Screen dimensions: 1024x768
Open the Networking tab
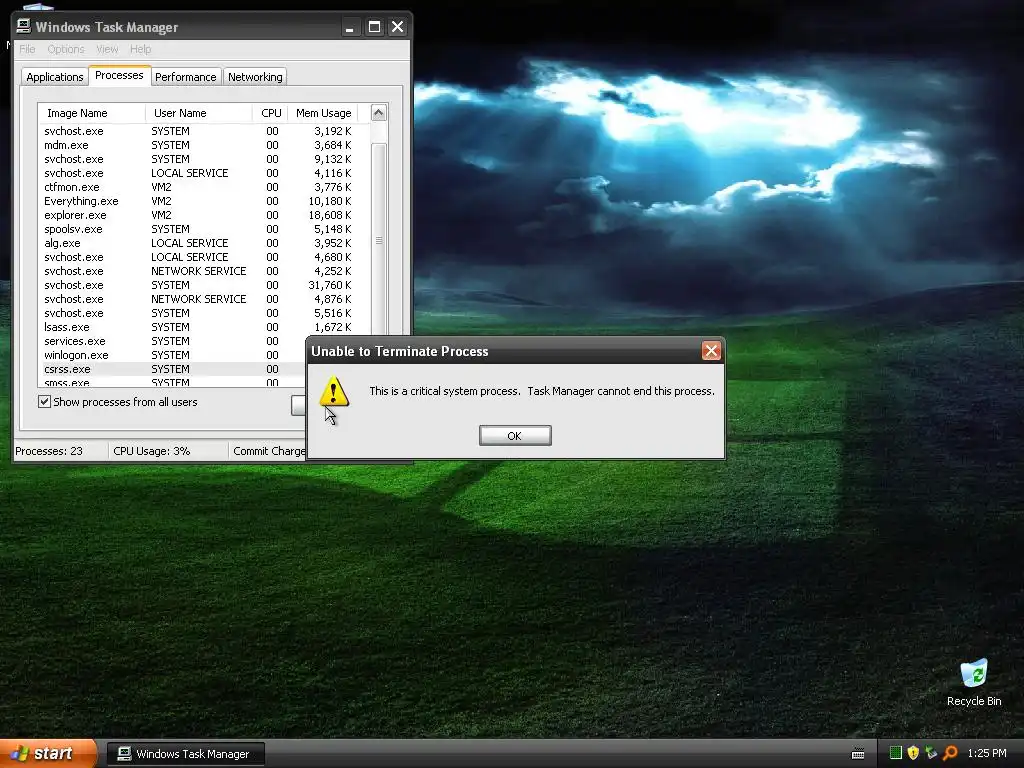pyautogui.click(x=255, y=77)
